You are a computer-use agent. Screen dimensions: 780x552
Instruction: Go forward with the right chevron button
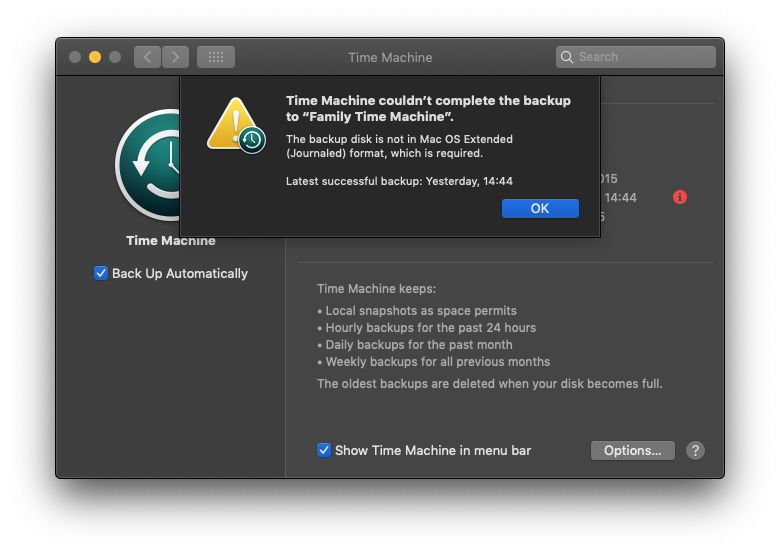point(175,57)
